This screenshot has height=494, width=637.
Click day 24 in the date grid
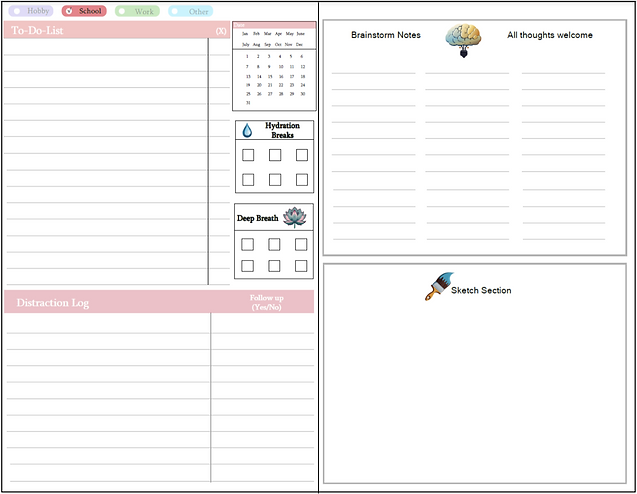point(303,85)
